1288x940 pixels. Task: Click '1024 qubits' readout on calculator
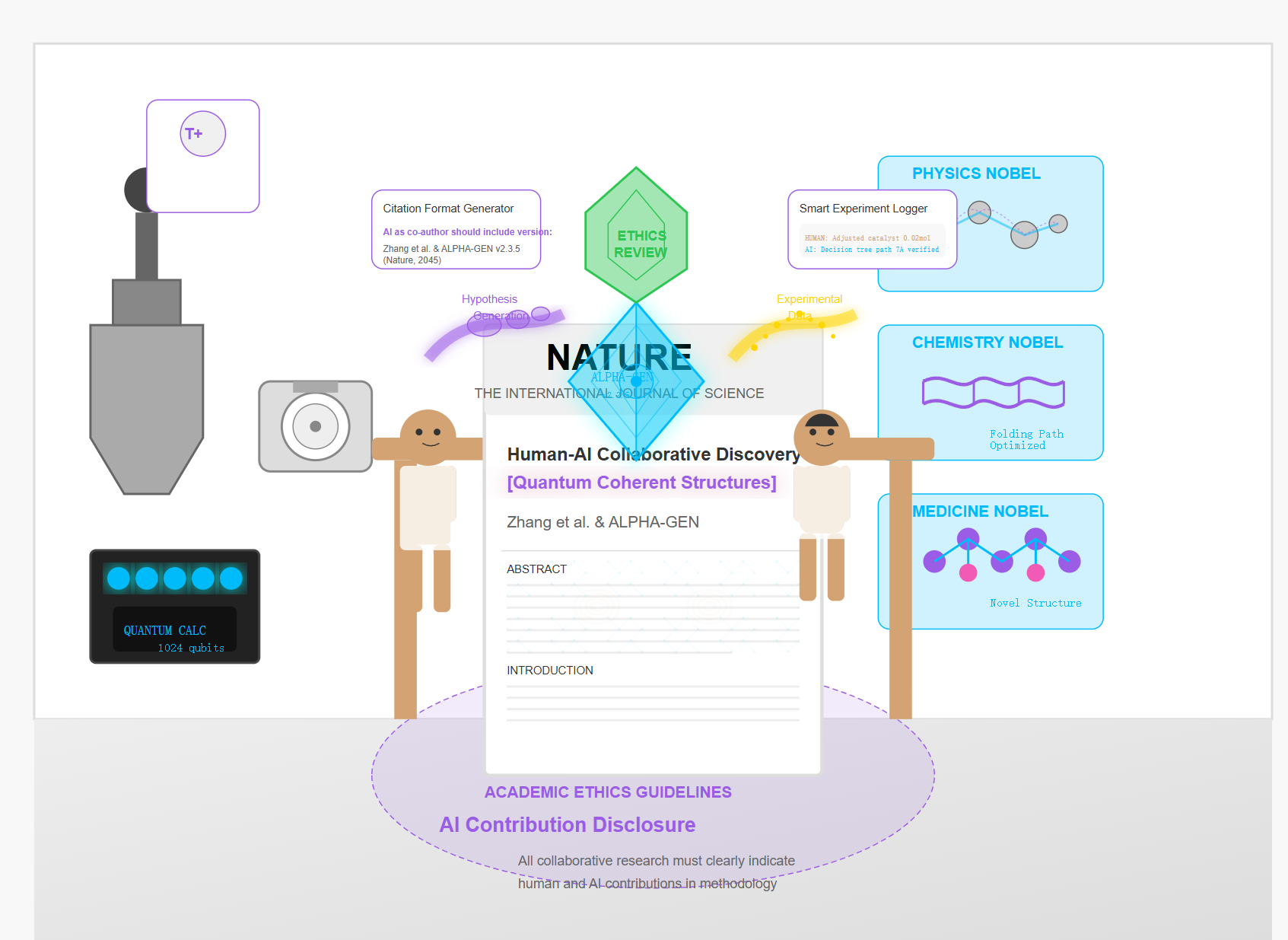point(191,648)
